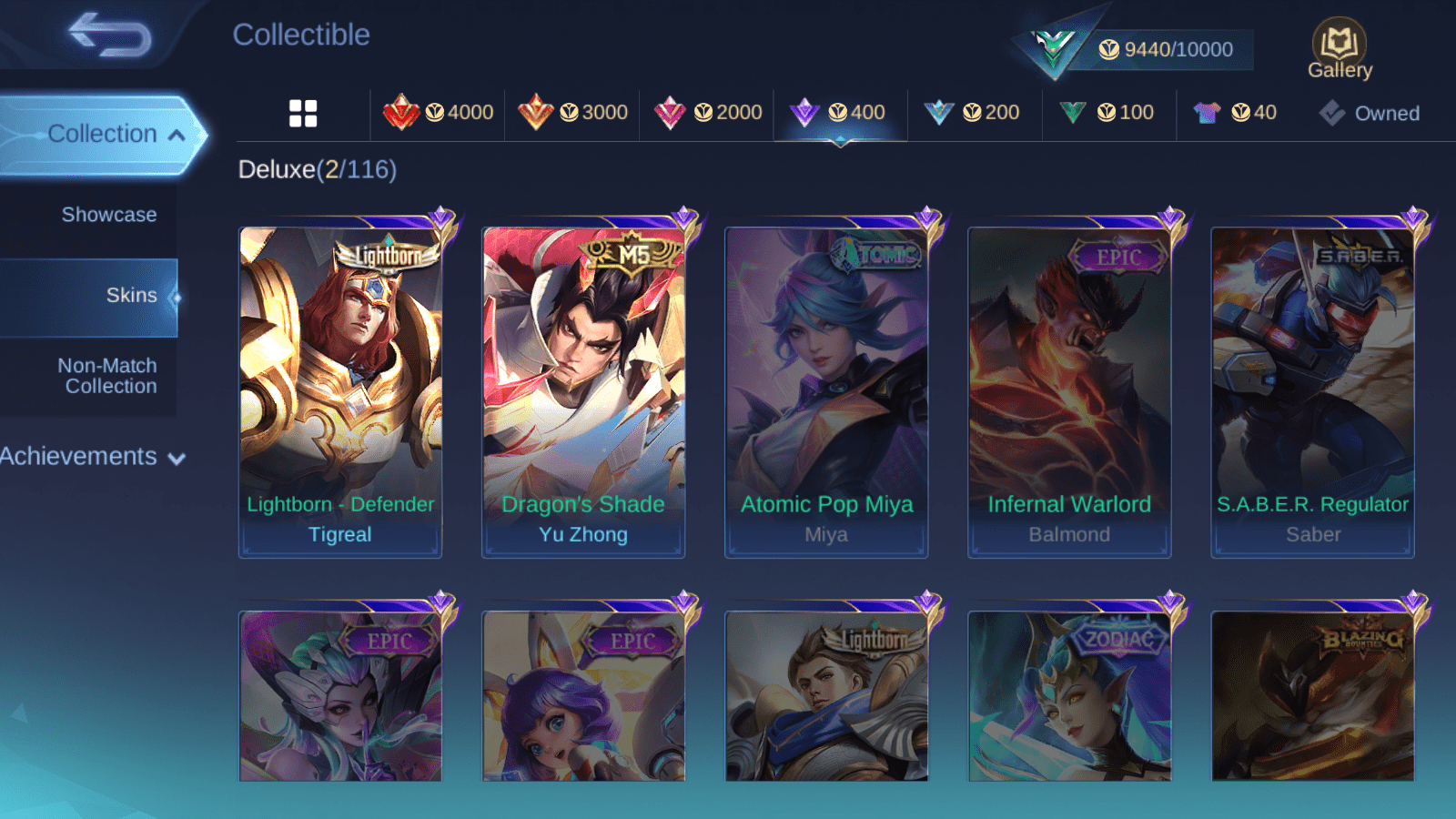Select the 400-point Deluxe tier tab
Screen dimensions: 1456x819
click(840, 113)
